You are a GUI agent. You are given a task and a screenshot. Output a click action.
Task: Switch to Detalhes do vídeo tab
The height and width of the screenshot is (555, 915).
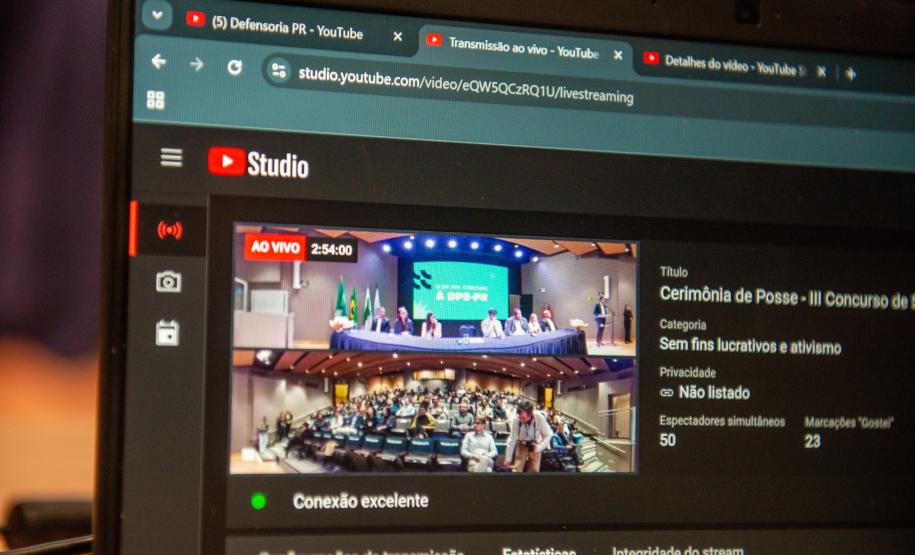pyautogui.click(x=724, y=65)
